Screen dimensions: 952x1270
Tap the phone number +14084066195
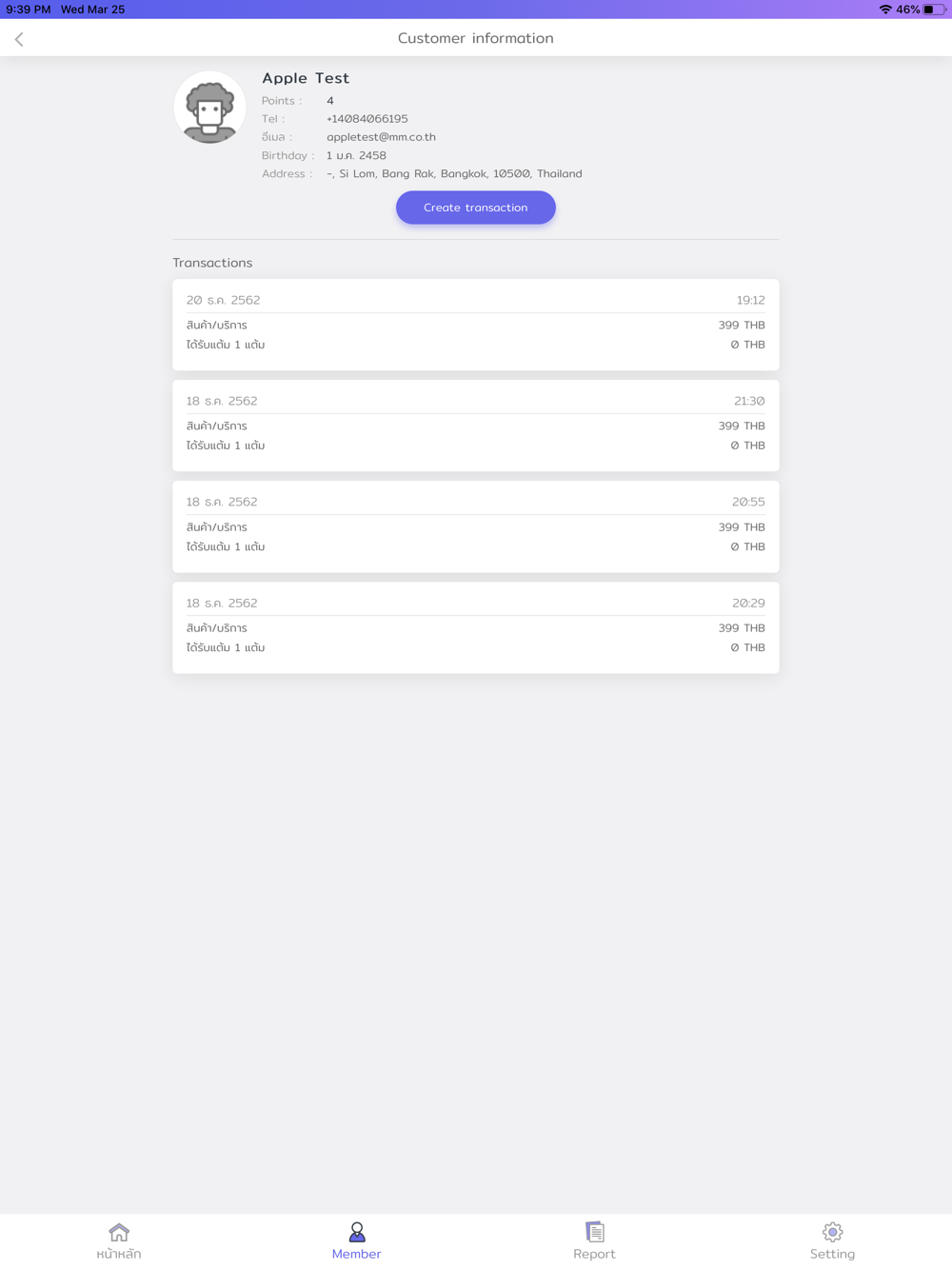(367, 119)
